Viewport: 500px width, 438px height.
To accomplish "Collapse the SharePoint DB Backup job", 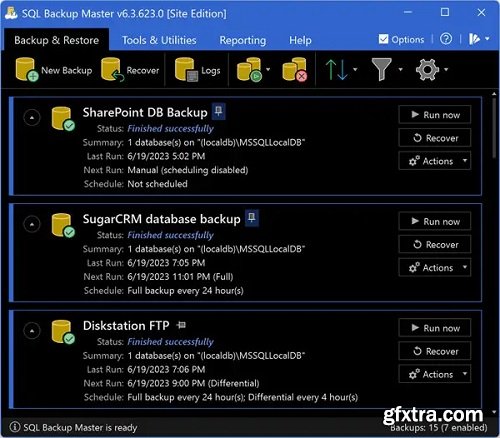I will coord(32,117).
